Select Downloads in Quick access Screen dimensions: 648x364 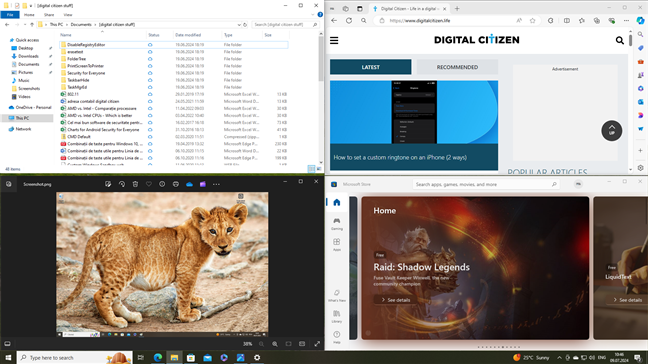28,56
